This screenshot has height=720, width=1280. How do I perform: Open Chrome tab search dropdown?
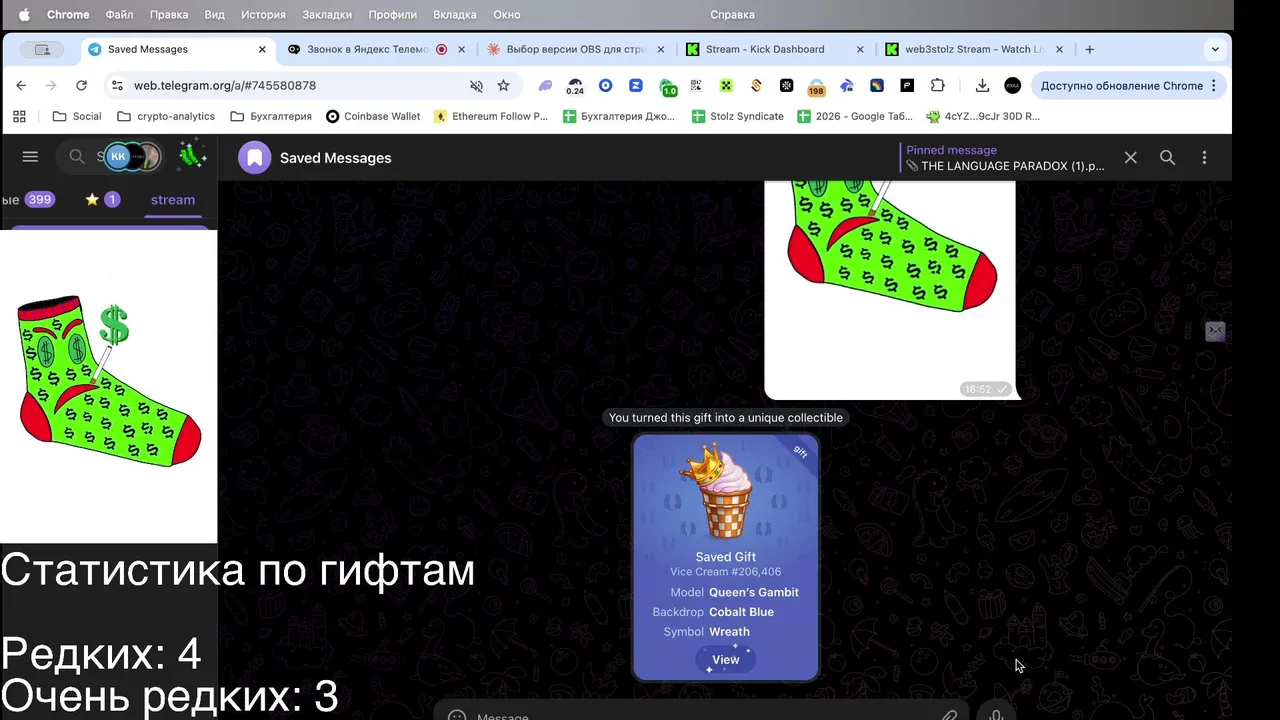pyautogui.click(x=1215, y=49)
